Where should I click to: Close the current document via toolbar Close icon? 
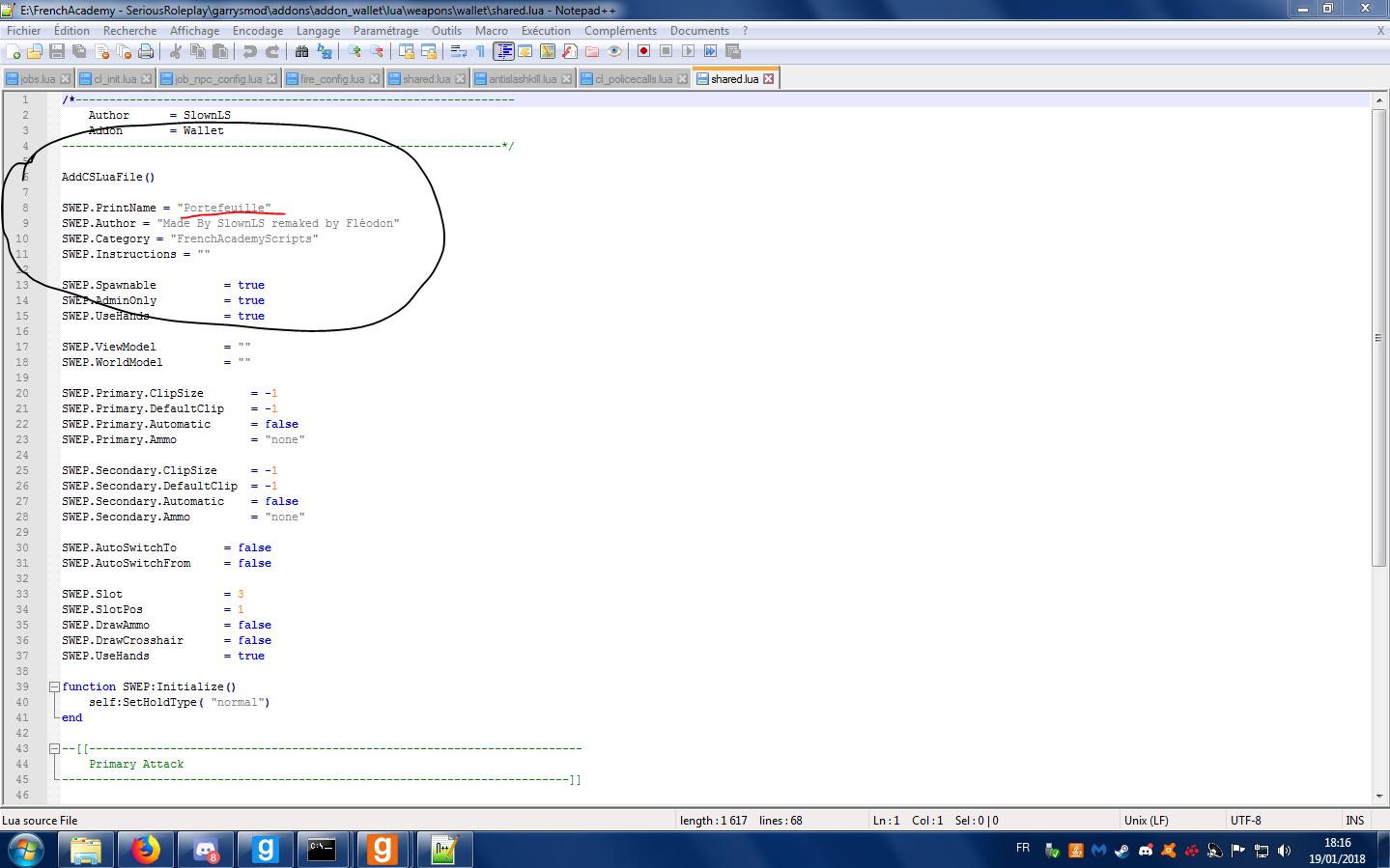pos(102,51)
